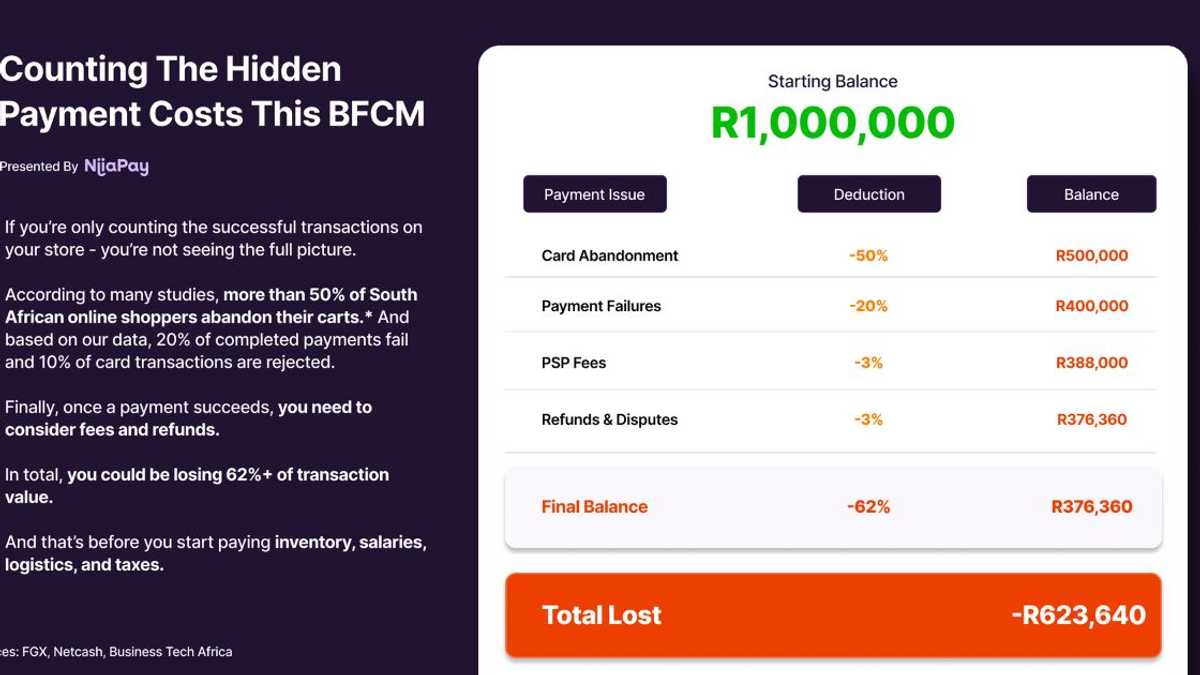1200x675 pixels.
Task: Click the NjiaPay logo
Action: pos(116,167)
